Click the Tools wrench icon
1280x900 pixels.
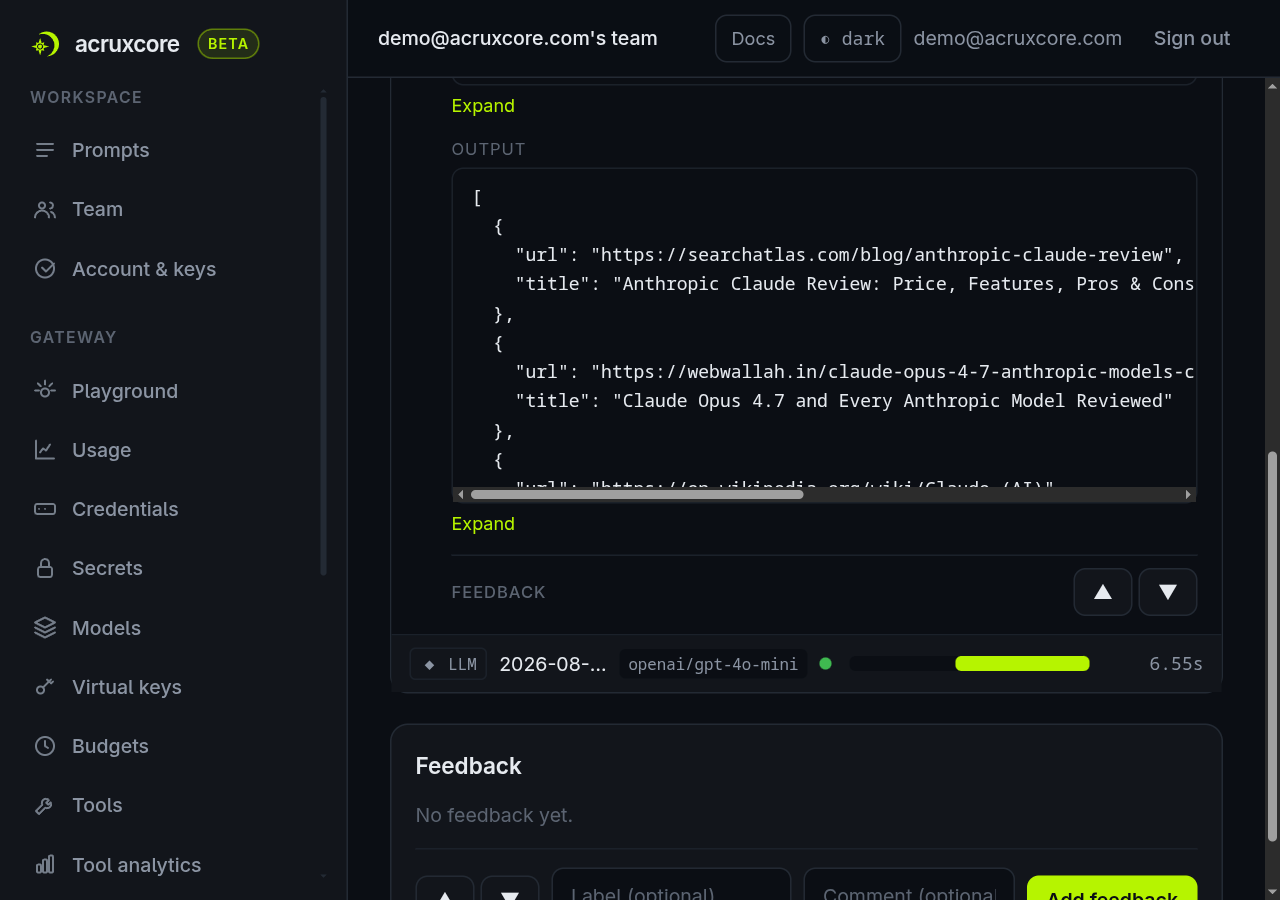pos(45,805)
